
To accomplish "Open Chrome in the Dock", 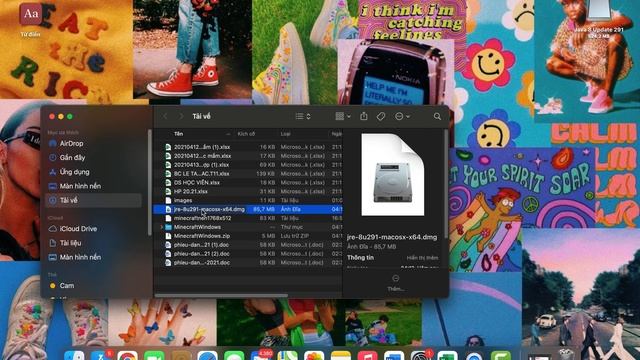I will [128, 355].
